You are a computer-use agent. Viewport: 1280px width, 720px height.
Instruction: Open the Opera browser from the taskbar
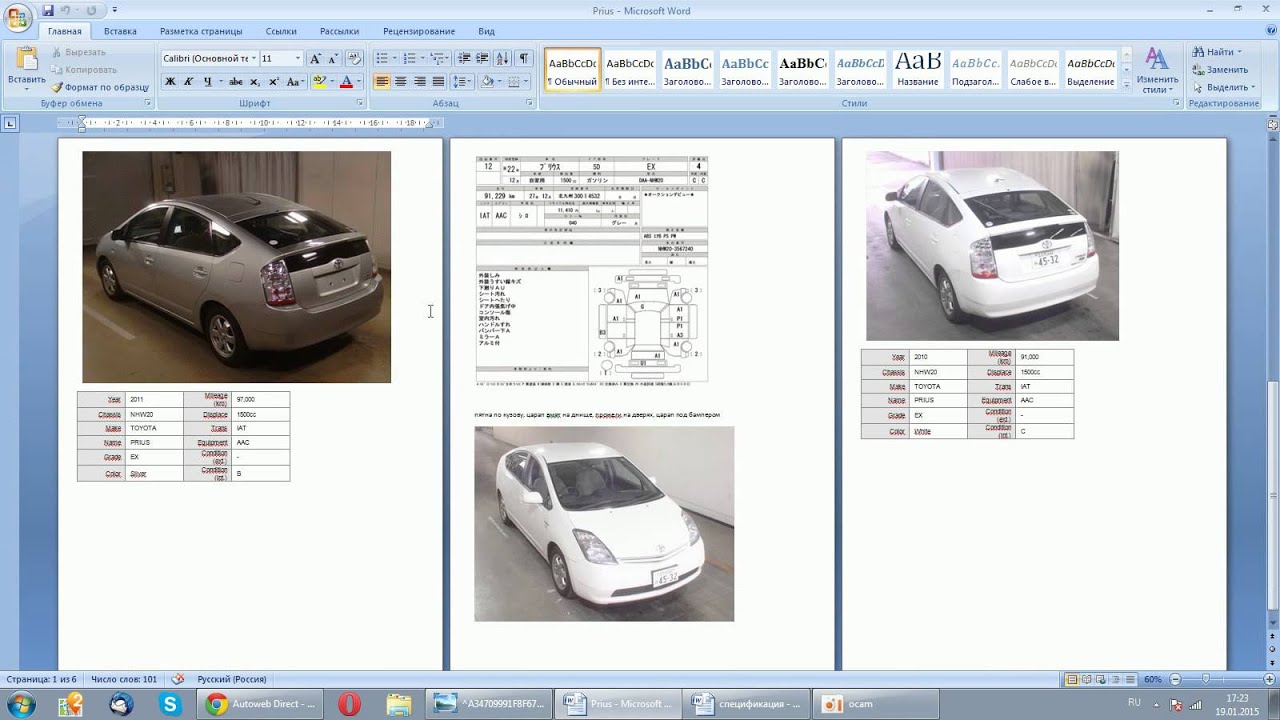pyautogui.click(x=349, y=704)
